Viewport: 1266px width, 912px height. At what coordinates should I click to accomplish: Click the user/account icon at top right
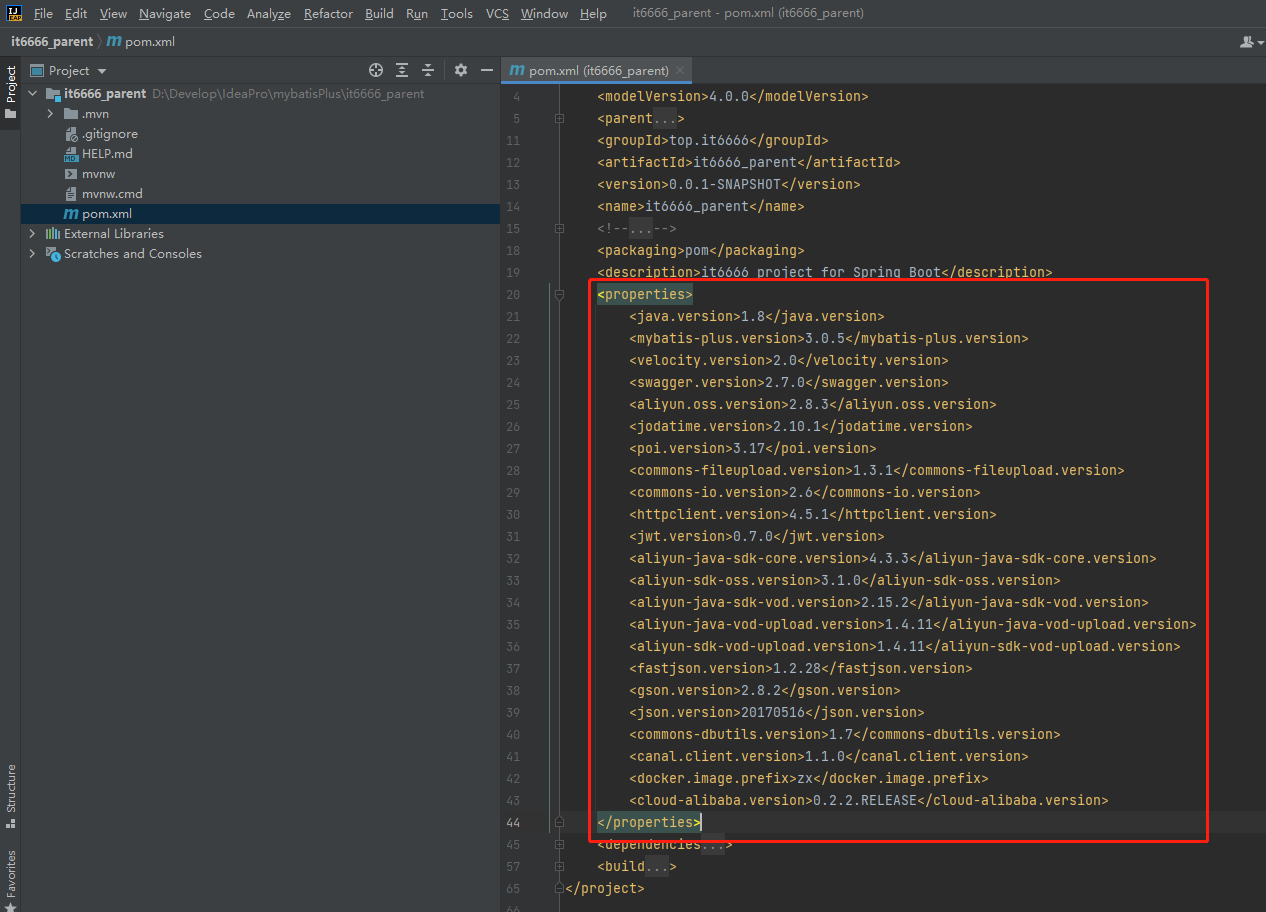tap(1249, 42)
